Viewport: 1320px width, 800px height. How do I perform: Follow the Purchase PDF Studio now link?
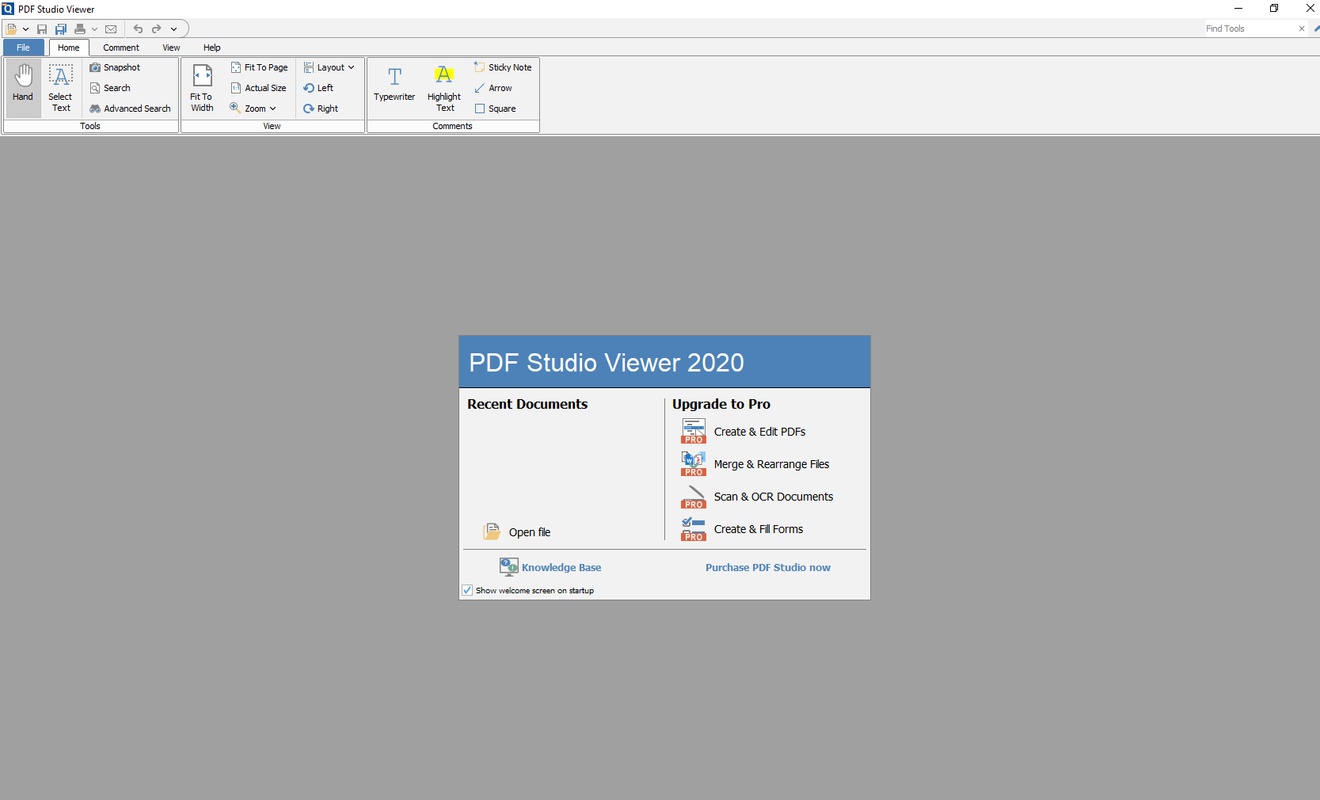[x=767, y=568]
